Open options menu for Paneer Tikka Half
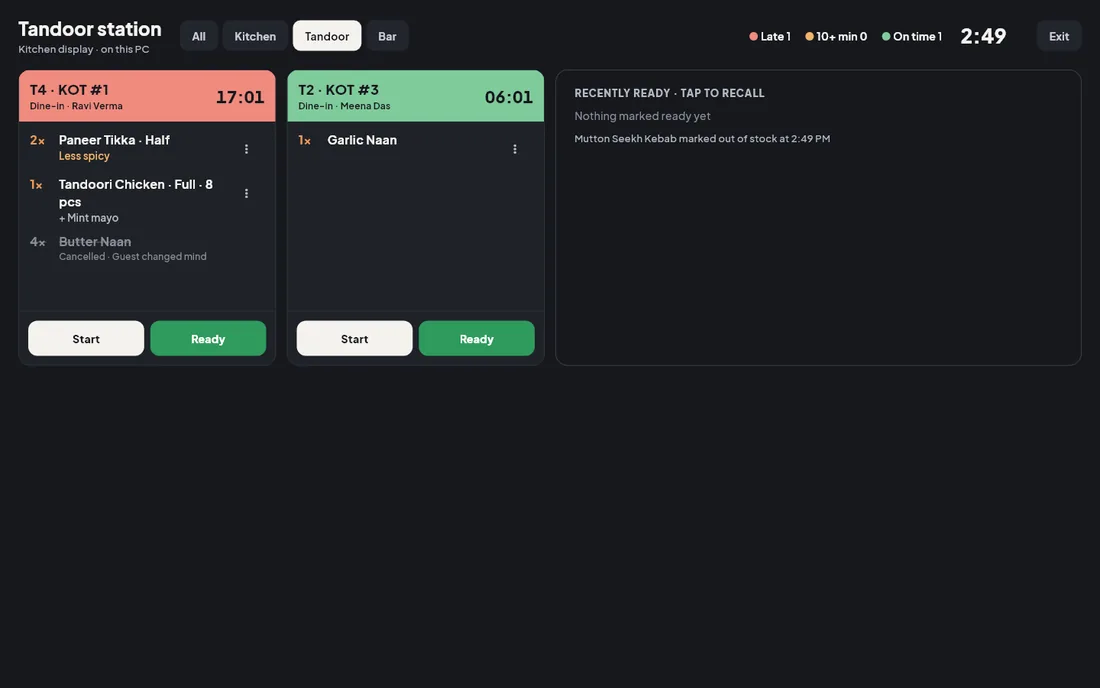 pyautogui.click(x=246, y=149)
